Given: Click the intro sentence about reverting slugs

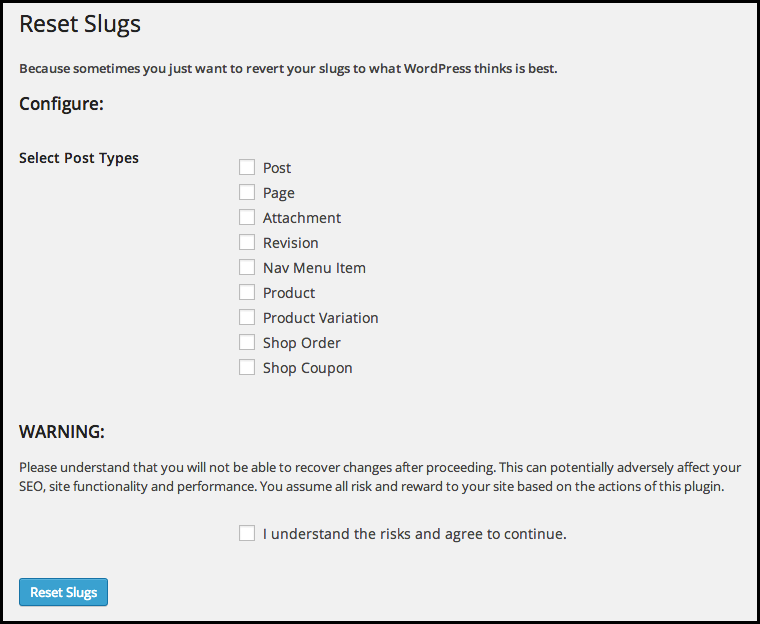Looking at the screenshot, I should pos(288,69).
